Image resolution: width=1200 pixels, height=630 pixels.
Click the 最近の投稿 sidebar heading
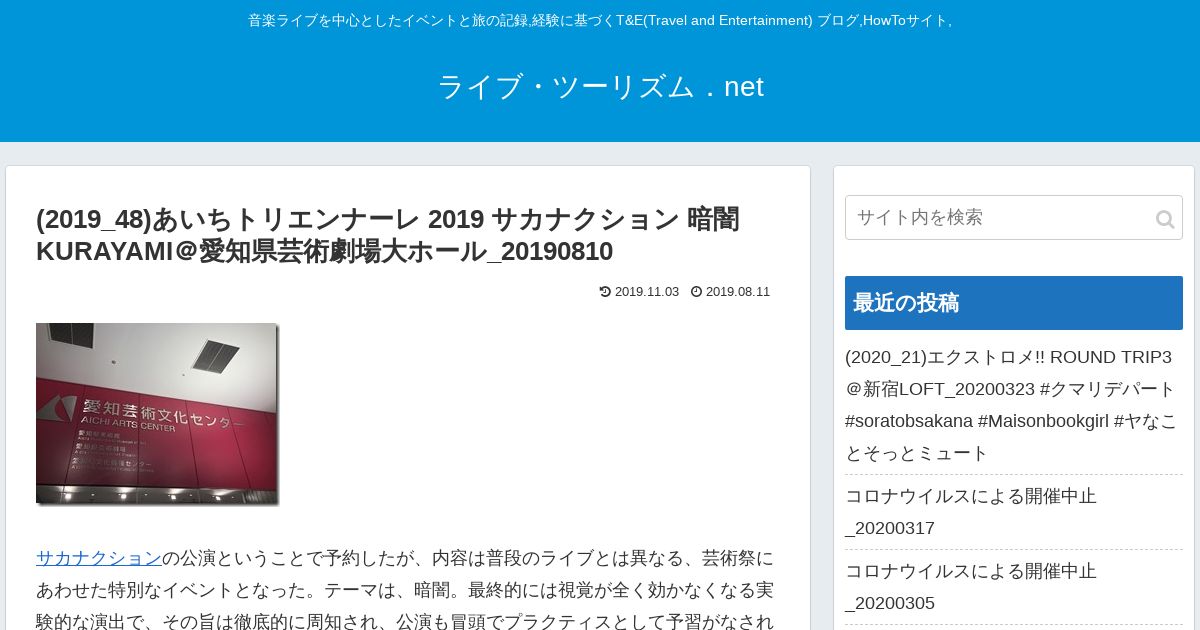(1013, 303)
